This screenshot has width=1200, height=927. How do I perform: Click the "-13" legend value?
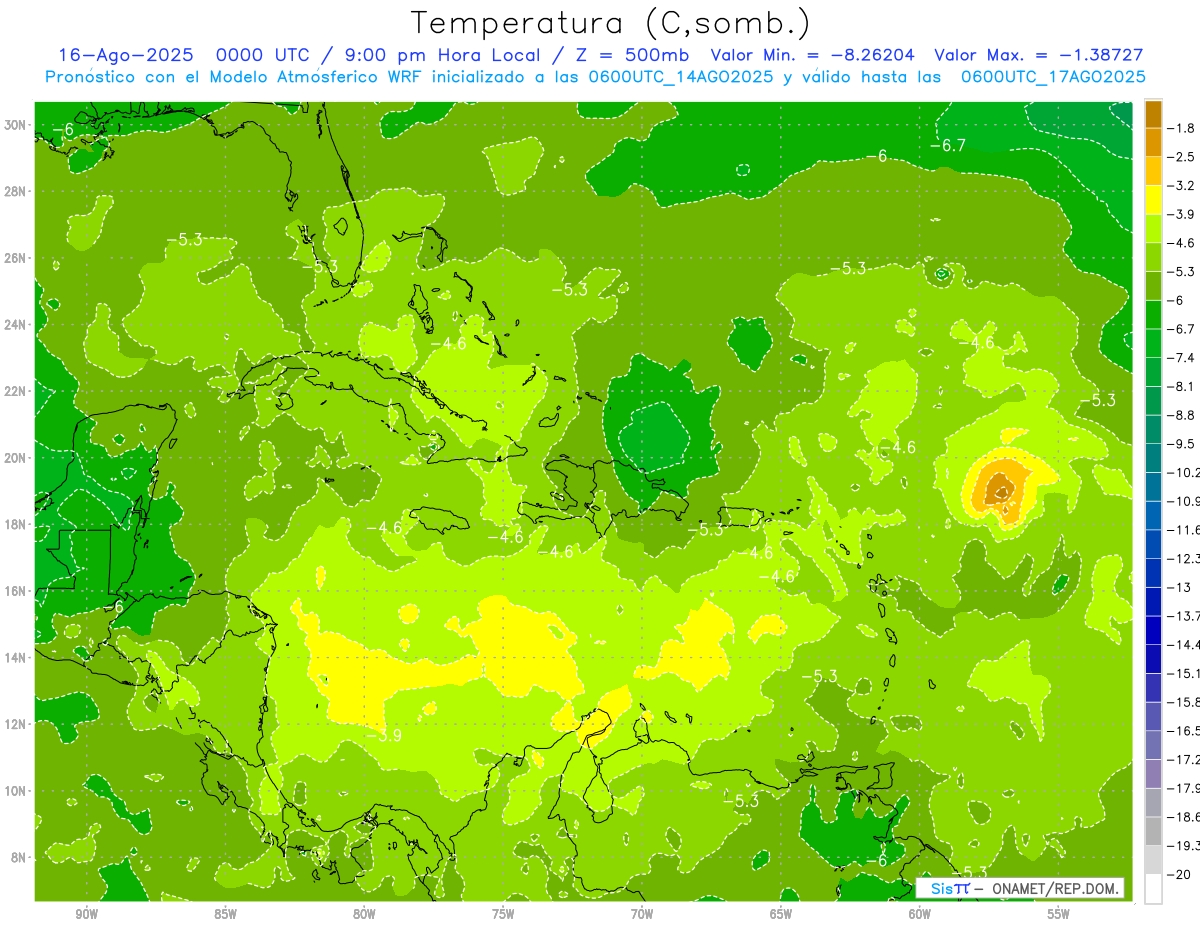[x=1181, y=587]
